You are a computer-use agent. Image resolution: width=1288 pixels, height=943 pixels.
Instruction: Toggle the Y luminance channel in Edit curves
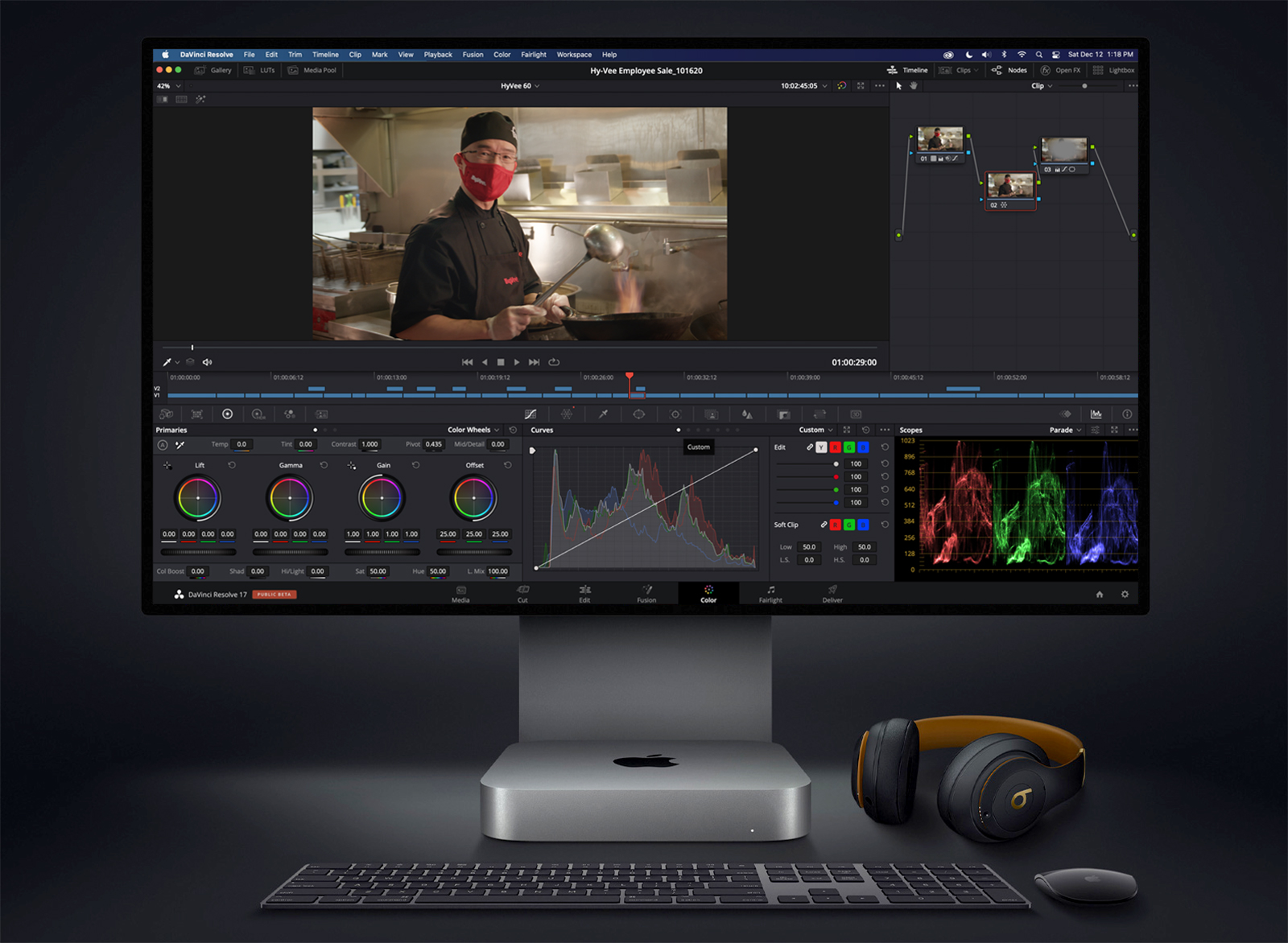[x=821, y=447]
